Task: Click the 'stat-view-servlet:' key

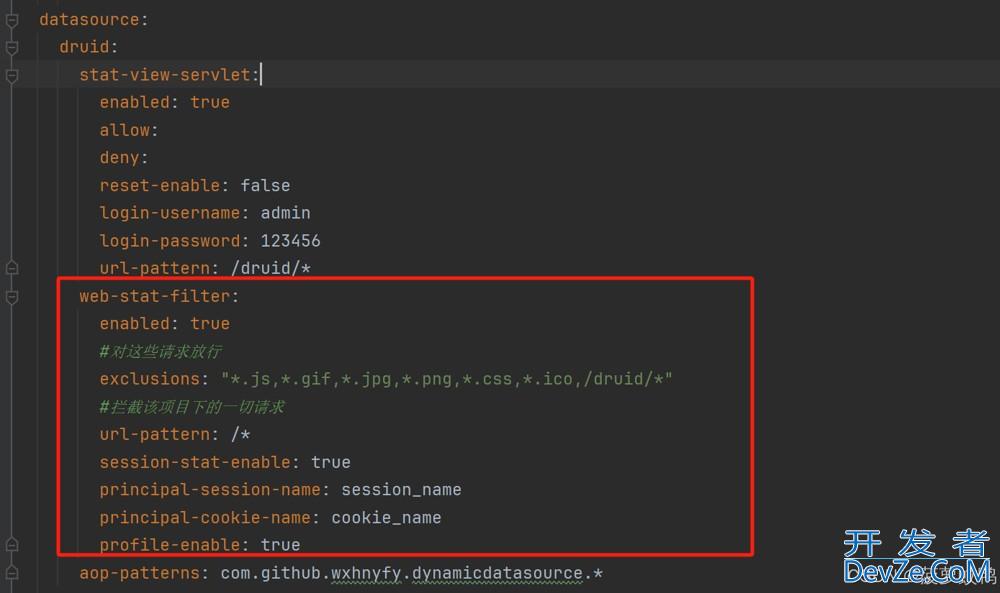Action: click(169, 75)
